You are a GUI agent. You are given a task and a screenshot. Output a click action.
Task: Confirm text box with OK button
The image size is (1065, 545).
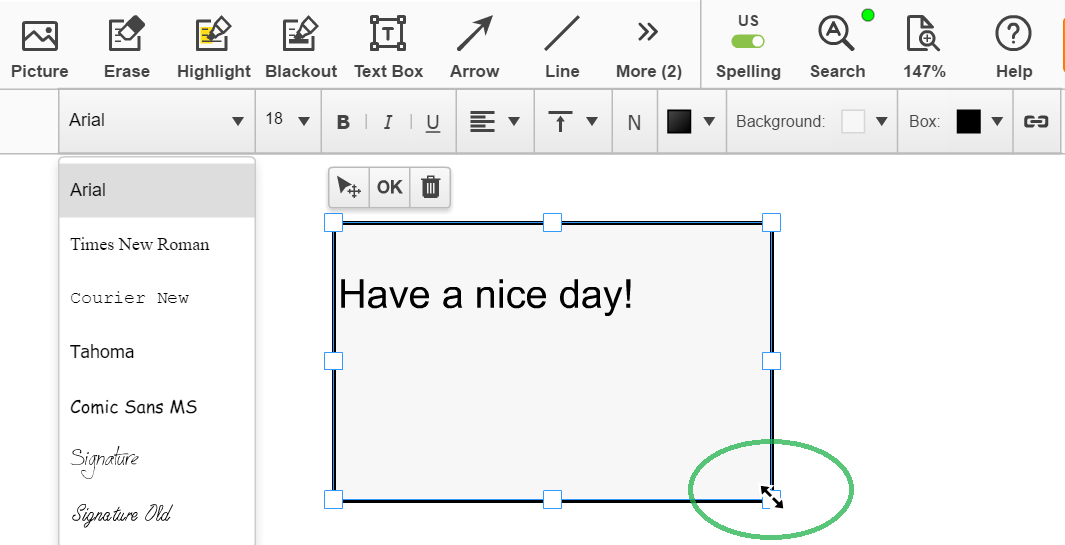point(390,187)
